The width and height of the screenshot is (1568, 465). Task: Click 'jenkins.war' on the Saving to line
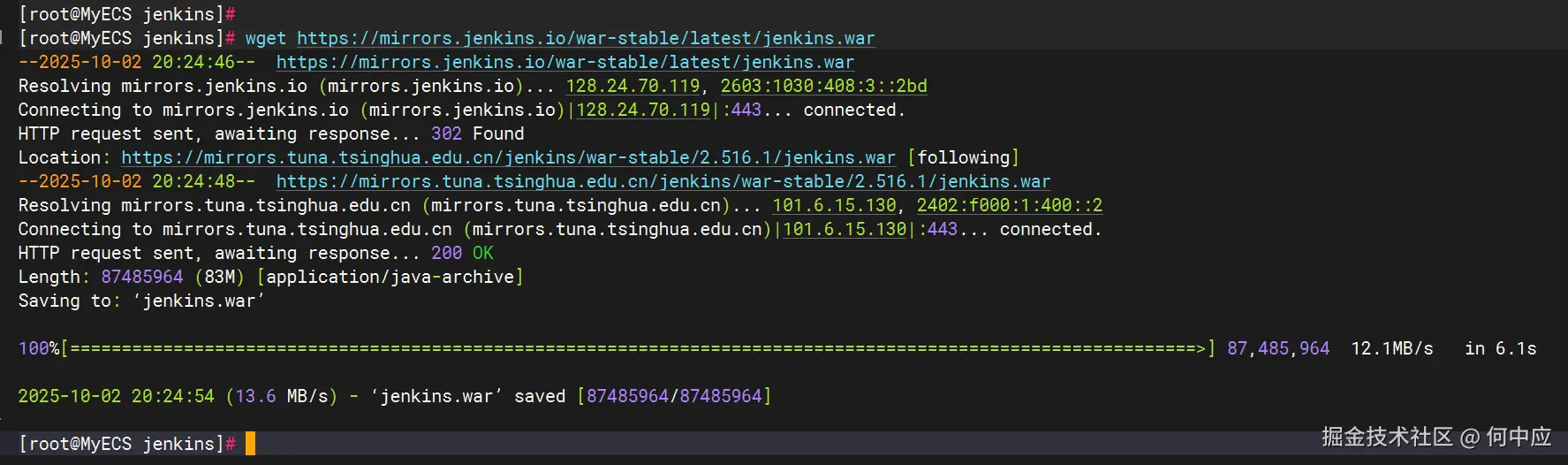pyautogui.click(x=199, y=301)
